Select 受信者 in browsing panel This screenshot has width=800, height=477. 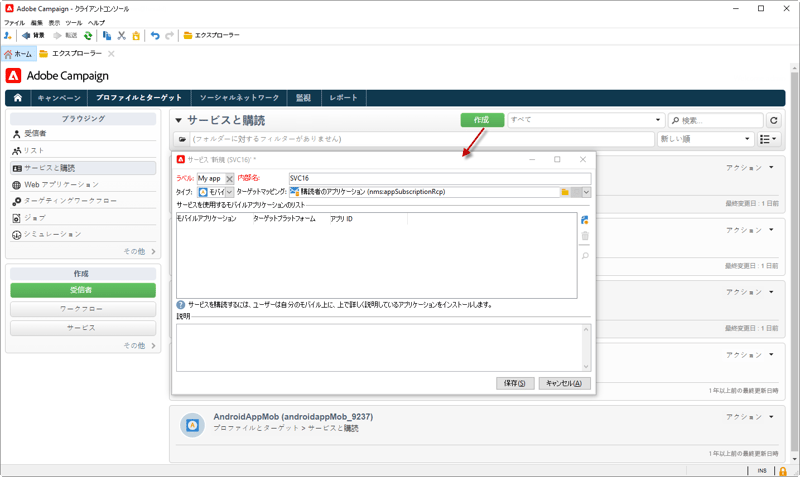[x=83, y=134]
